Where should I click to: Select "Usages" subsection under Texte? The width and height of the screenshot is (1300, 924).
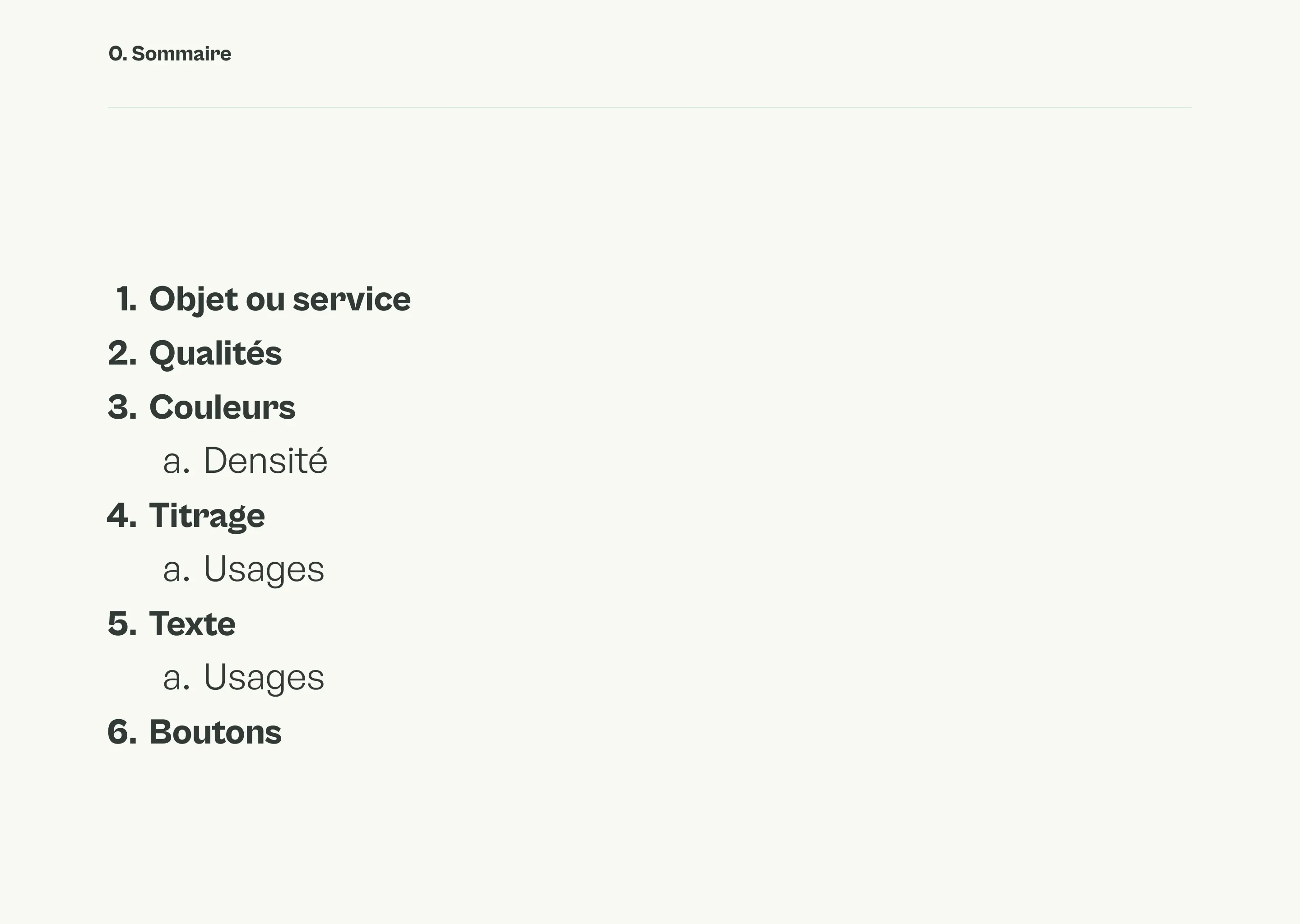click(x=264, y=677)
